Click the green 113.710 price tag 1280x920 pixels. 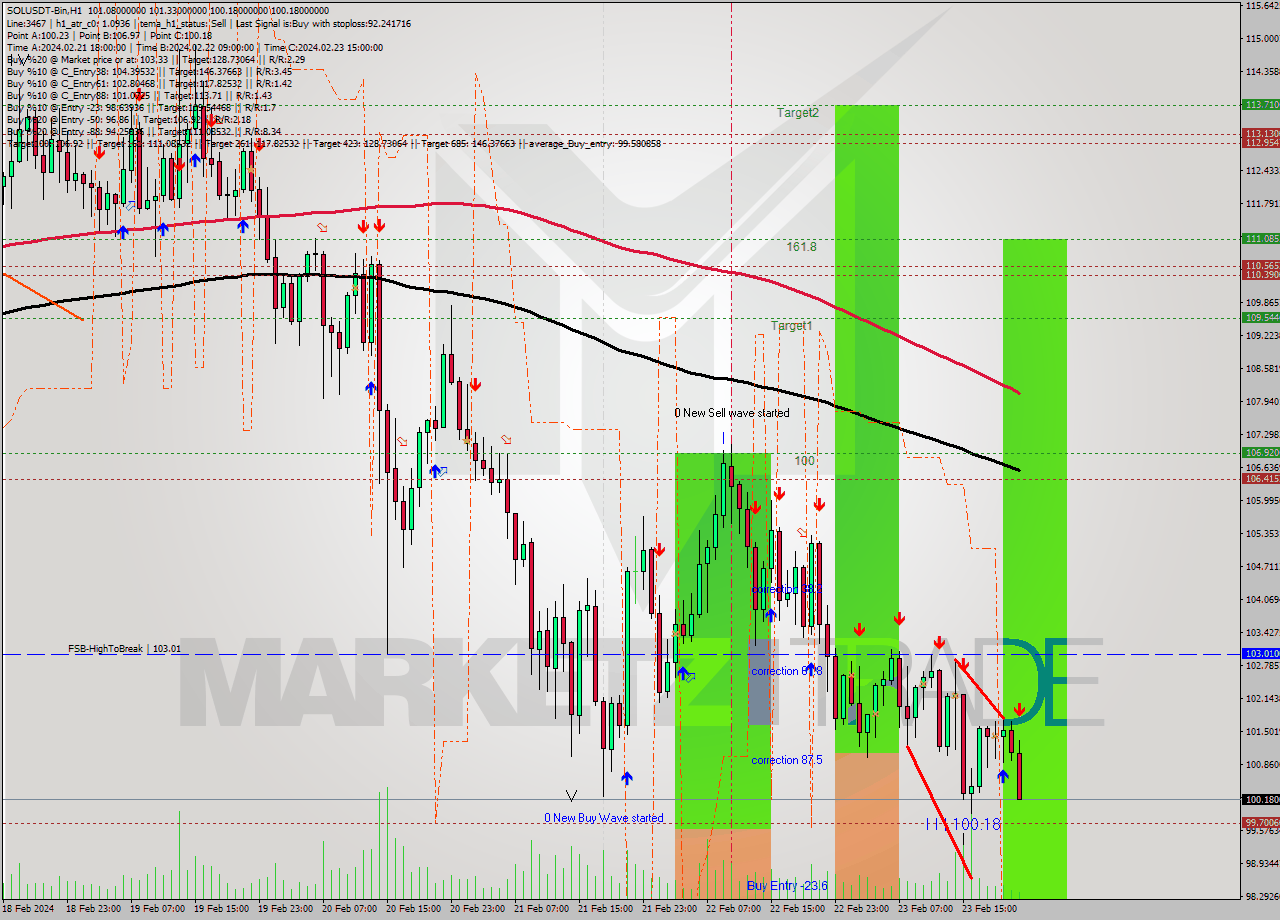tap(1260, 104)
